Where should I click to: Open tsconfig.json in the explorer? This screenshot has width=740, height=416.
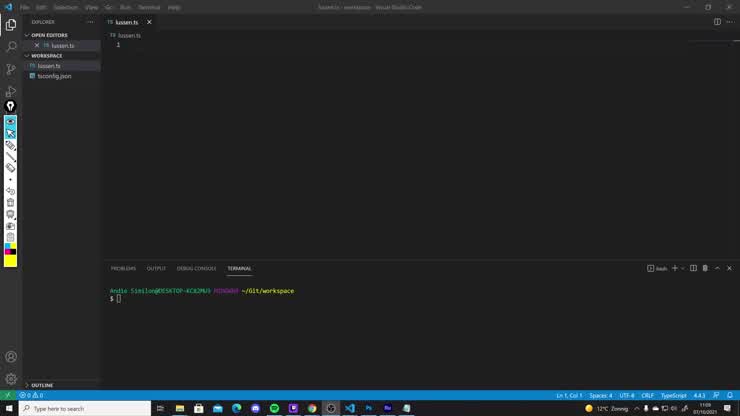coord(54,76)
